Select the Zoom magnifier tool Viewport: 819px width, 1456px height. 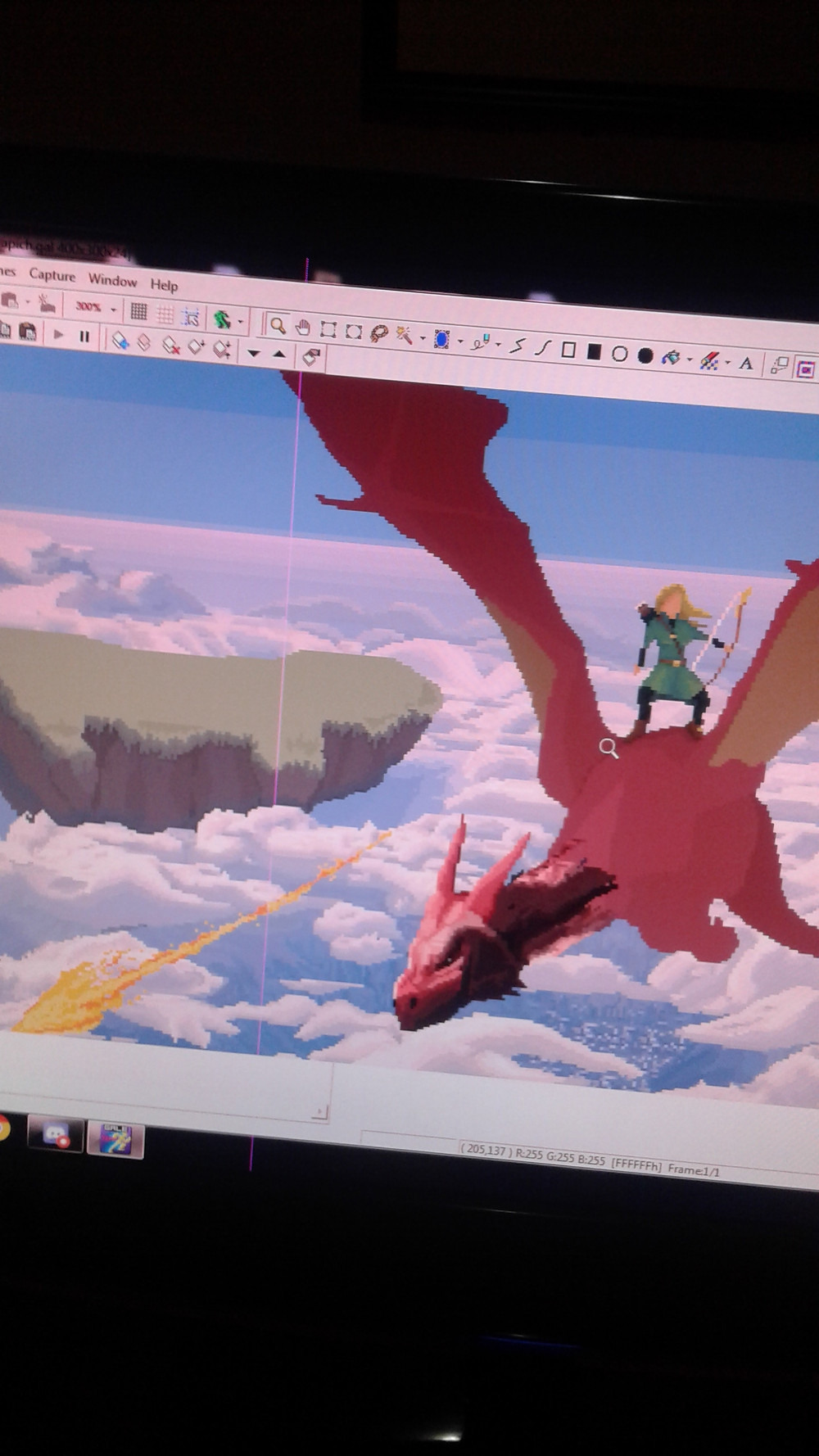pyautogui.click(x=278, y=325)
